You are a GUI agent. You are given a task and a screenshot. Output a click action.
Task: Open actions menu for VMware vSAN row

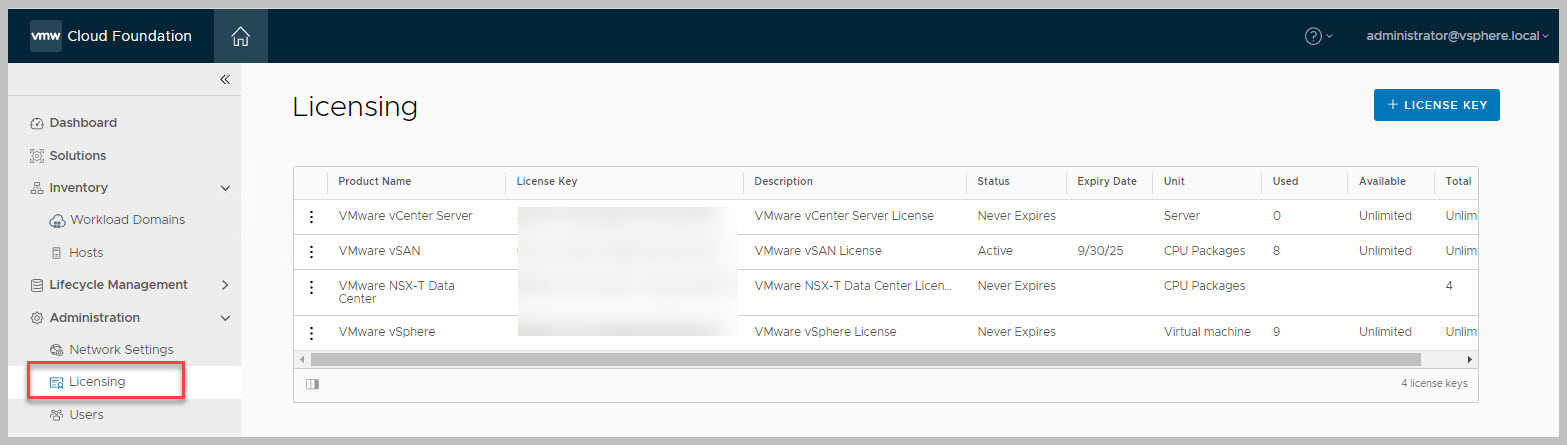coord(311,252)
